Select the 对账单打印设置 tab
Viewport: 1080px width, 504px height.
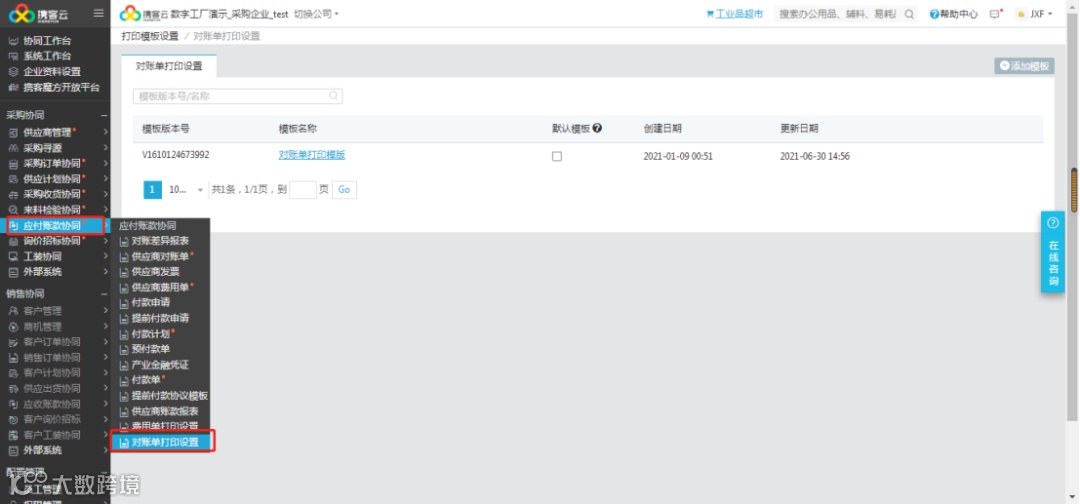pyautogui.click(x=169, y=66)
